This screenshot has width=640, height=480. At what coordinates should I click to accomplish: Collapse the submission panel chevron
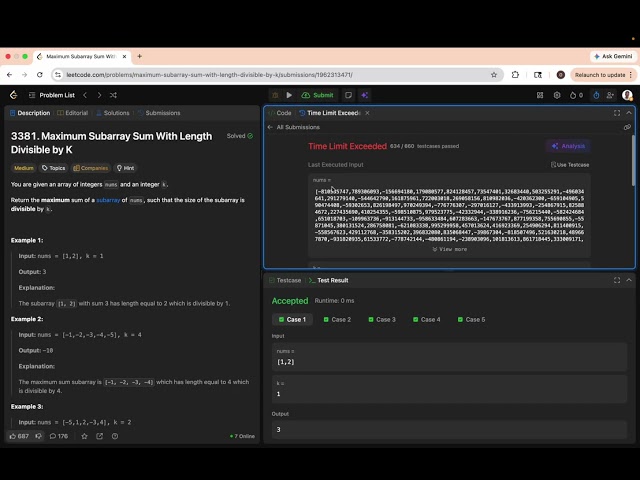pyautogui.click(x=629, y=113)
